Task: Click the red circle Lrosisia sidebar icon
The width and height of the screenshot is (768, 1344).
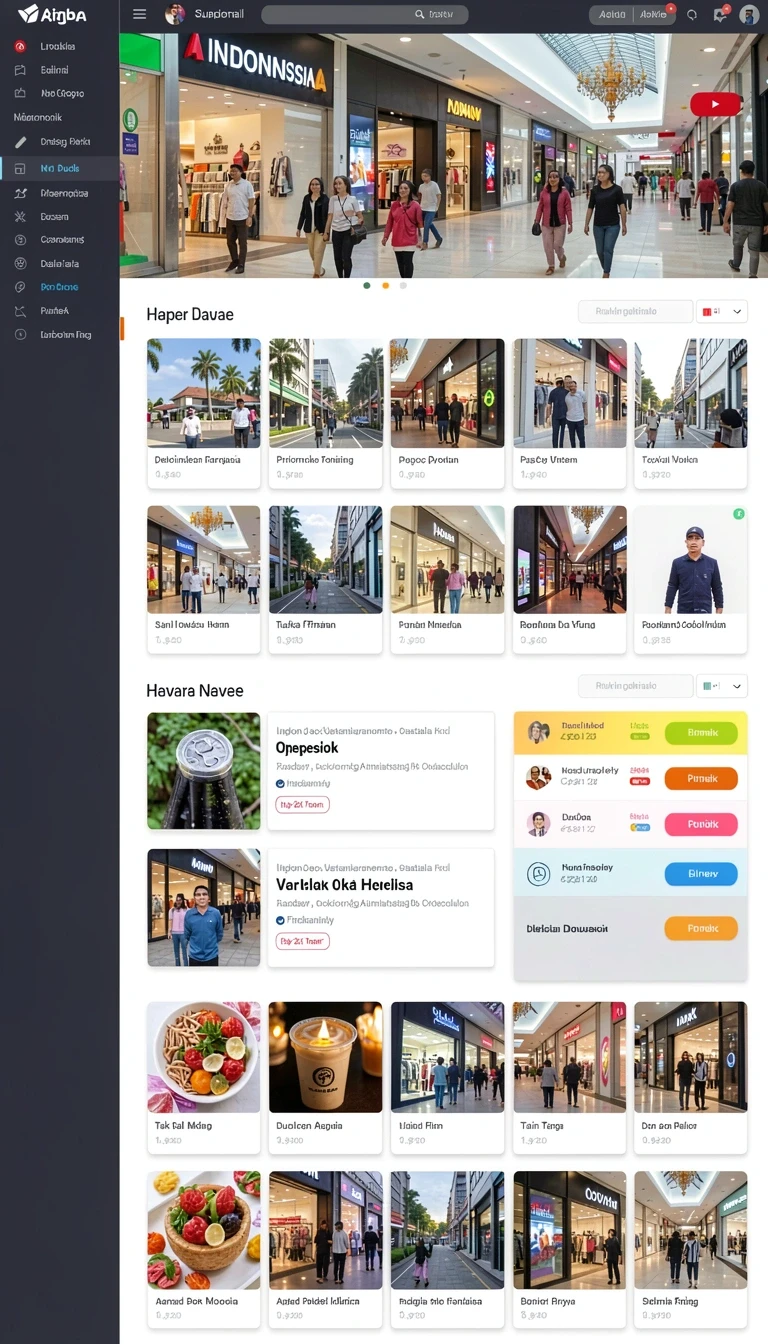Action: (20, 46)
